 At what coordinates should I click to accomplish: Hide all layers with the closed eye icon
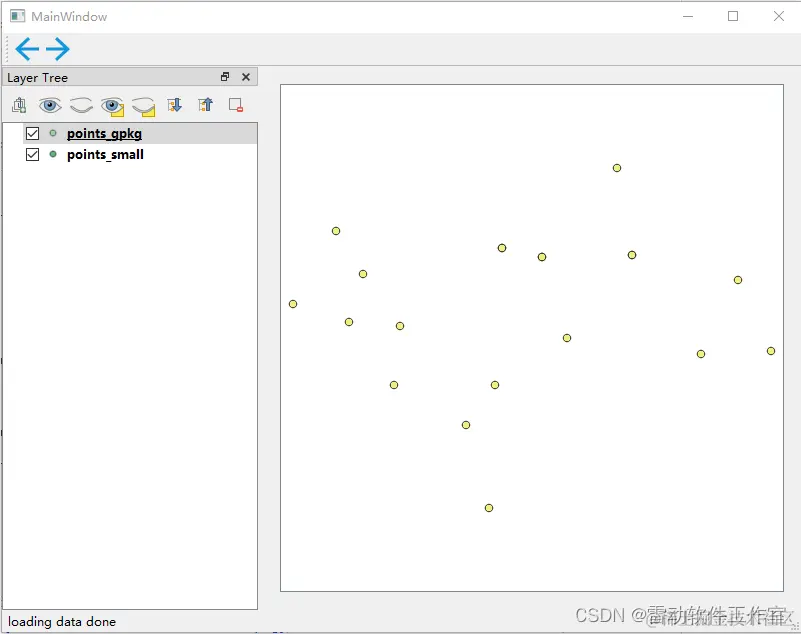coord(81,105)
